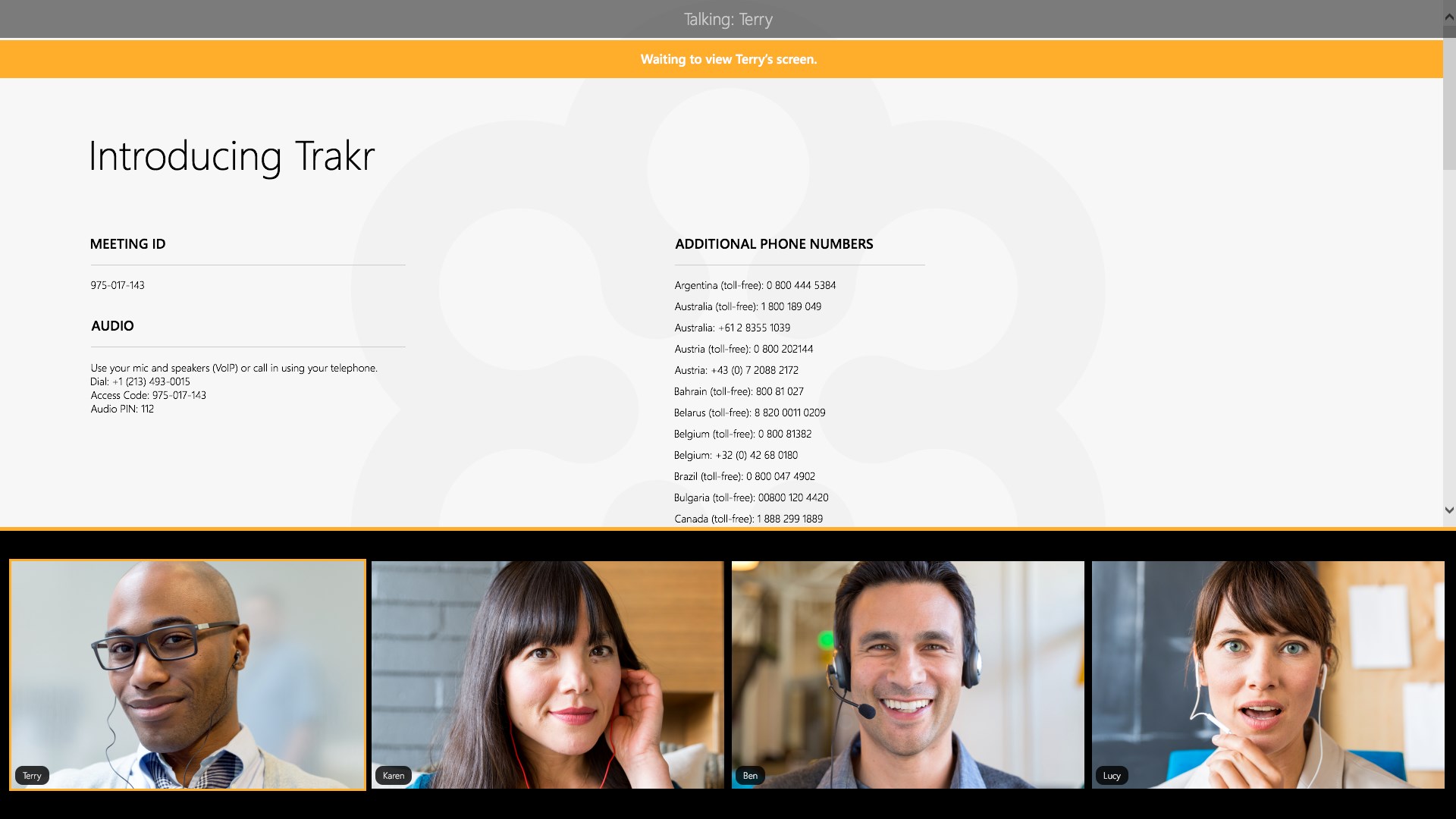Image resolution: width=1456 pixels, height=819 pixels.
Task: Select Lucy's webcam thumbnail
Action: (1268, 675)
